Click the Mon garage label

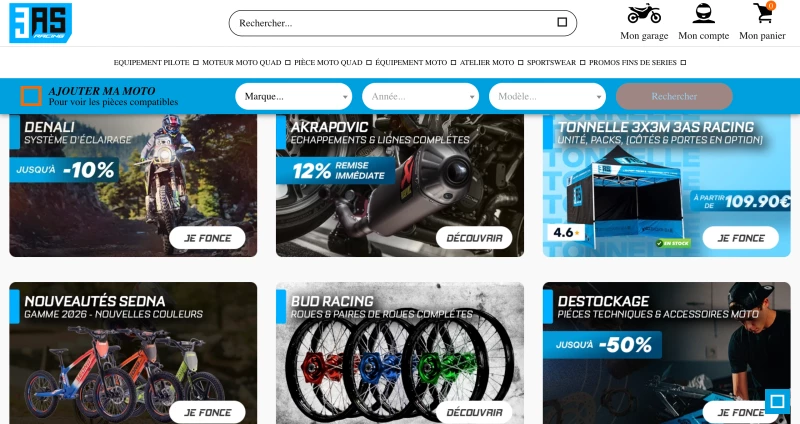(644, 36)
